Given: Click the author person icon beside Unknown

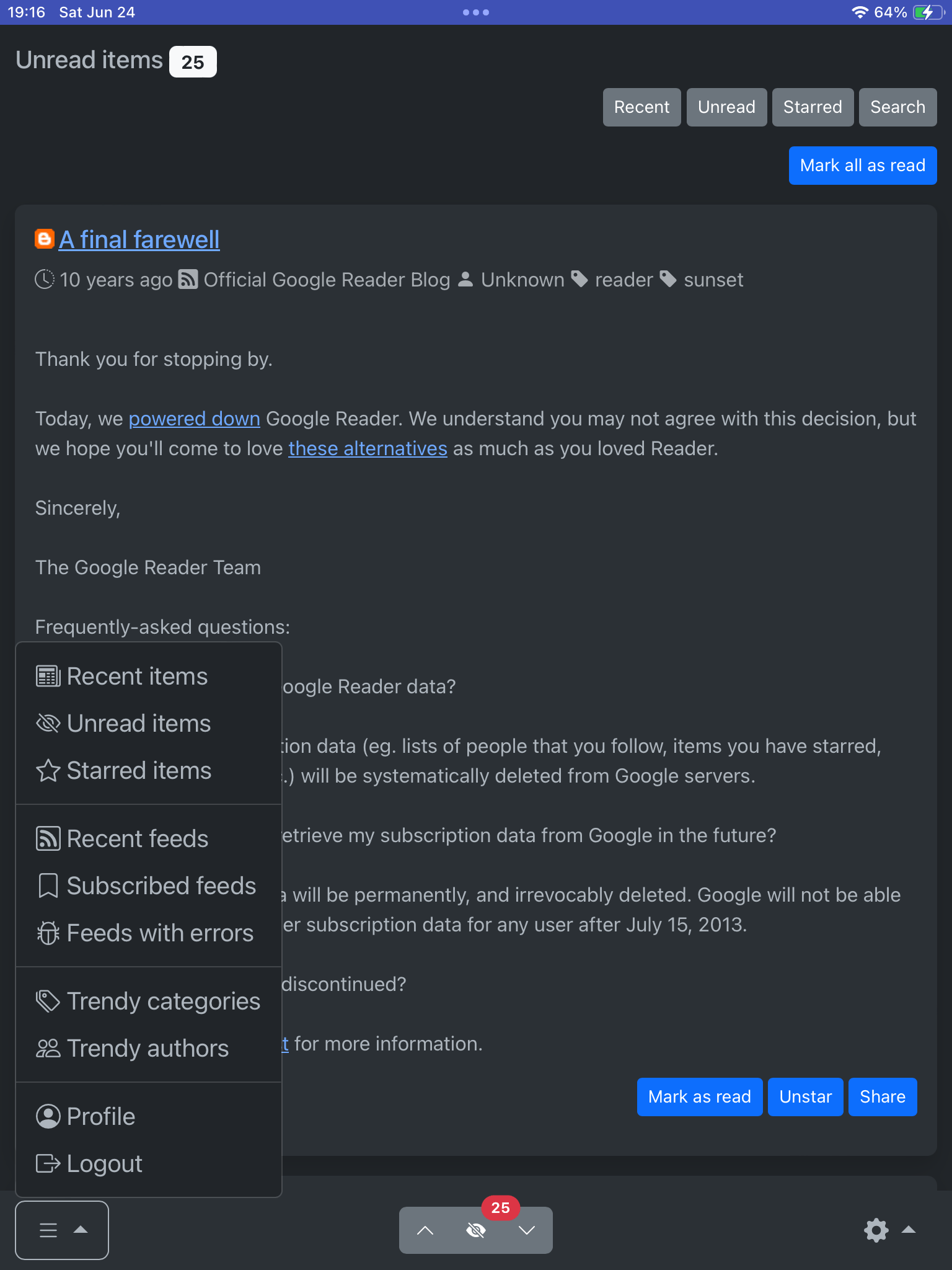Looking at the screenshot, I should 465,280.
